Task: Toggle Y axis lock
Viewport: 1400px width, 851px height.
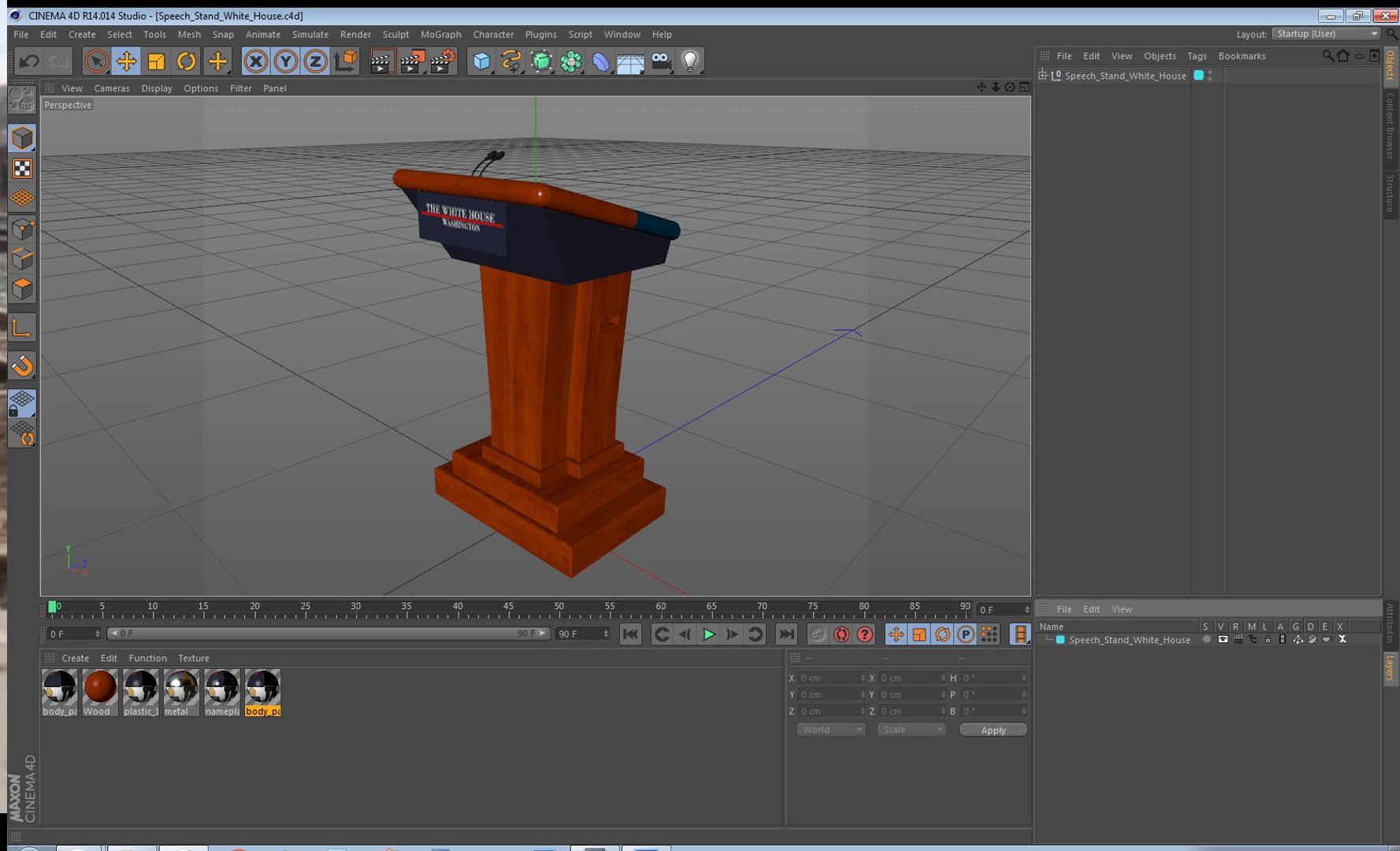Action: (285, 61)
